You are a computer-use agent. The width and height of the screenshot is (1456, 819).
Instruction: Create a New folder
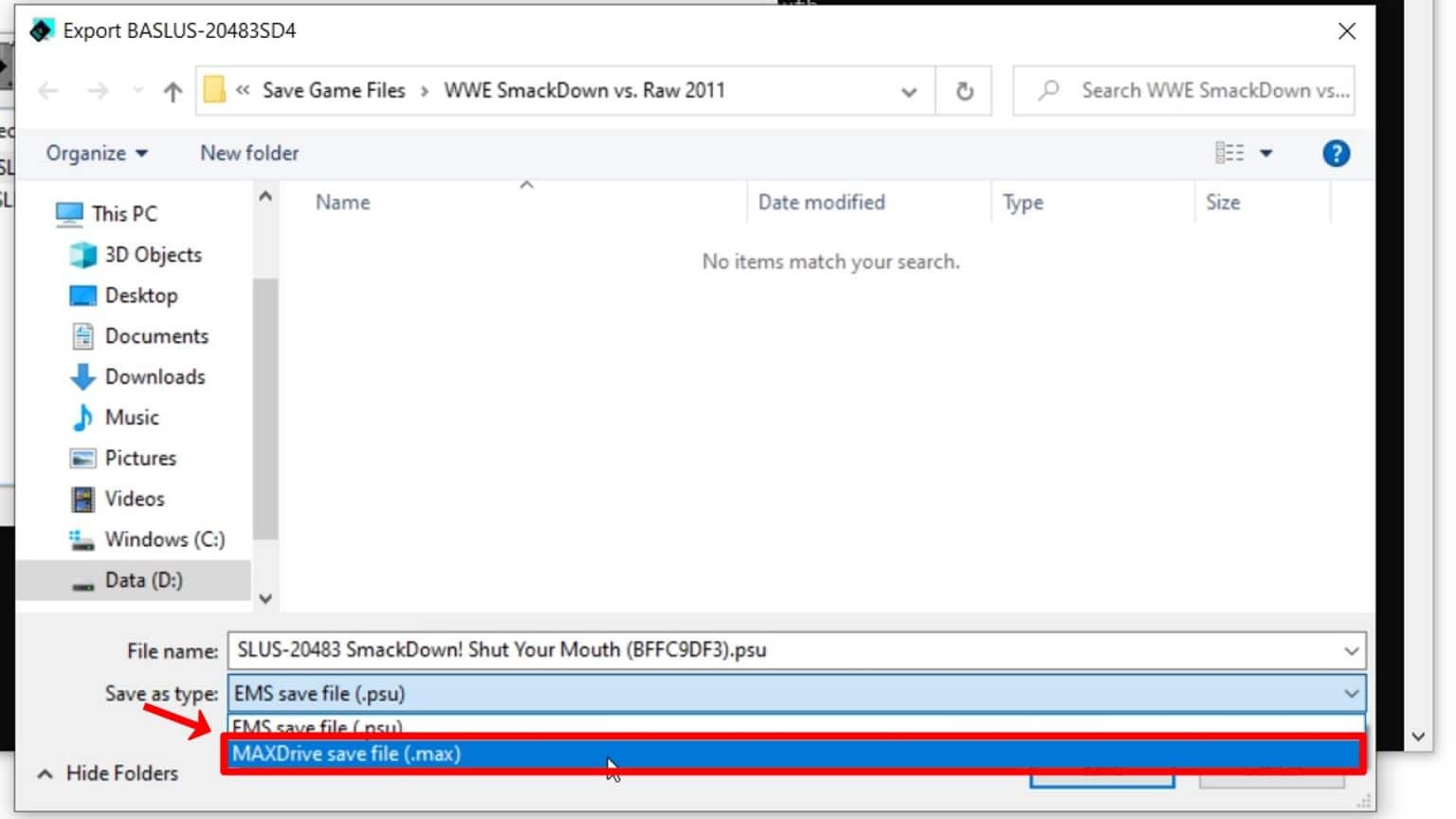[x=248, y=153]
